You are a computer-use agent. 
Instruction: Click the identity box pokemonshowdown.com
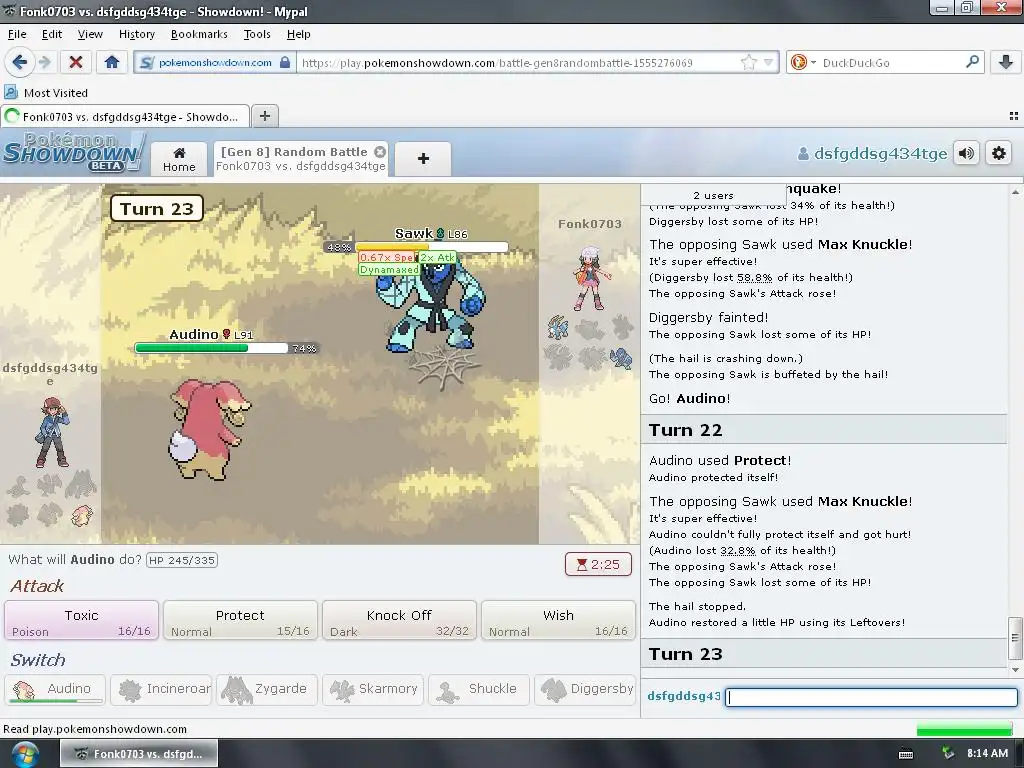point(215,63)
